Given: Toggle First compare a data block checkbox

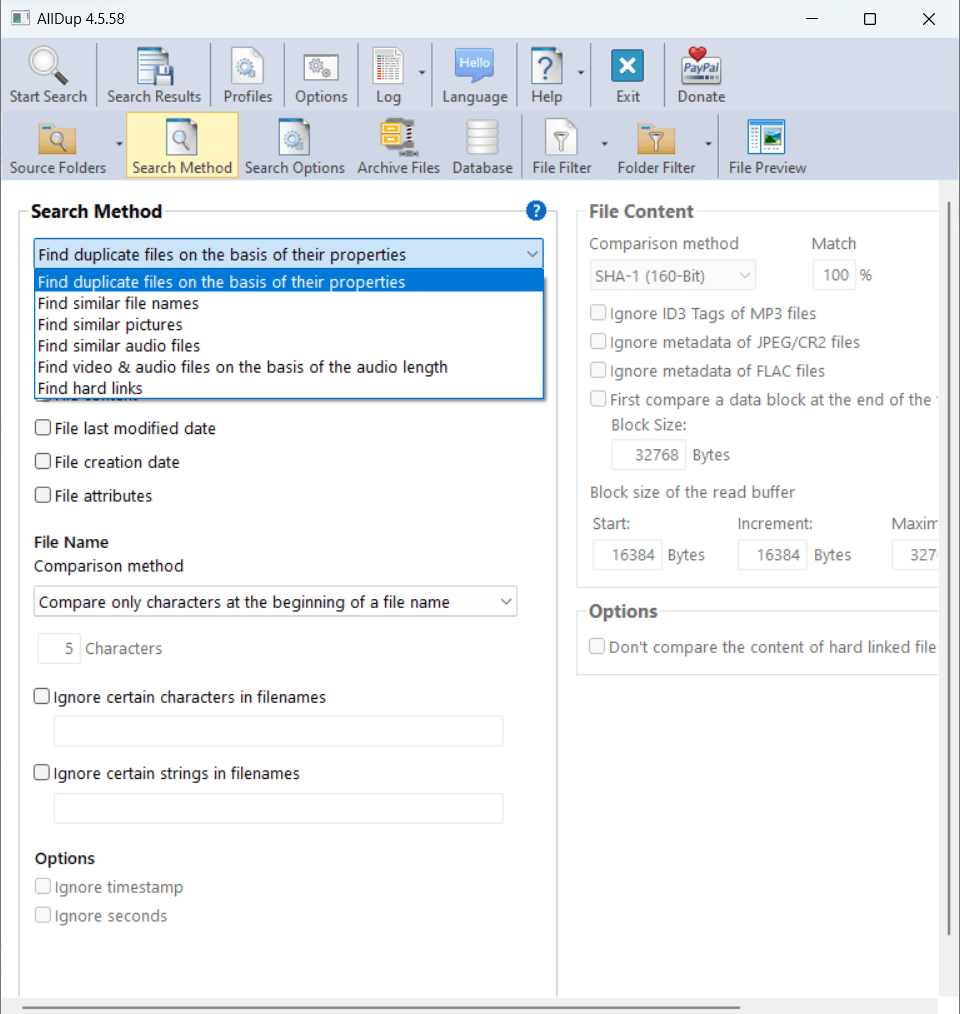Looking at the screenshot, I should (598, 399).
